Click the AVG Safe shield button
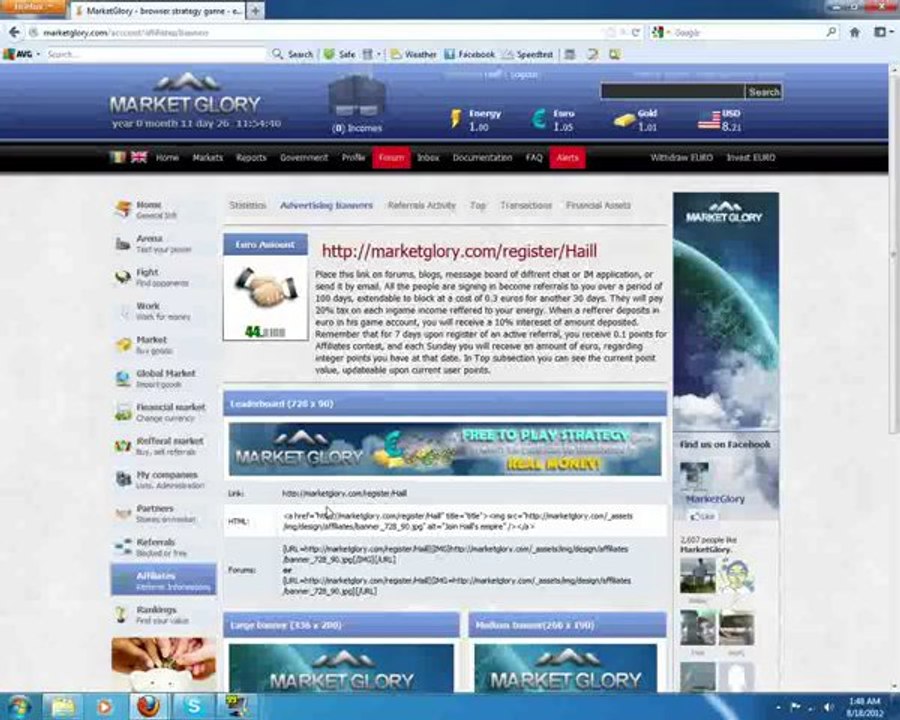Screen dimensions: 900x720 pos(339,54)
